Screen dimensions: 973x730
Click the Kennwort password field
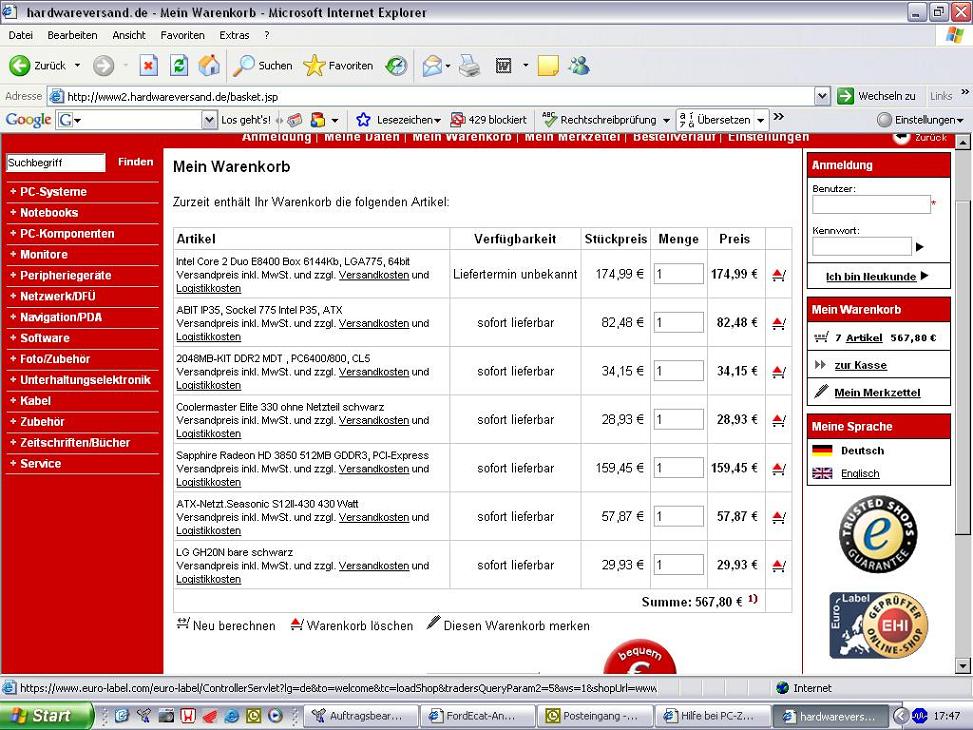pos(862,246)
